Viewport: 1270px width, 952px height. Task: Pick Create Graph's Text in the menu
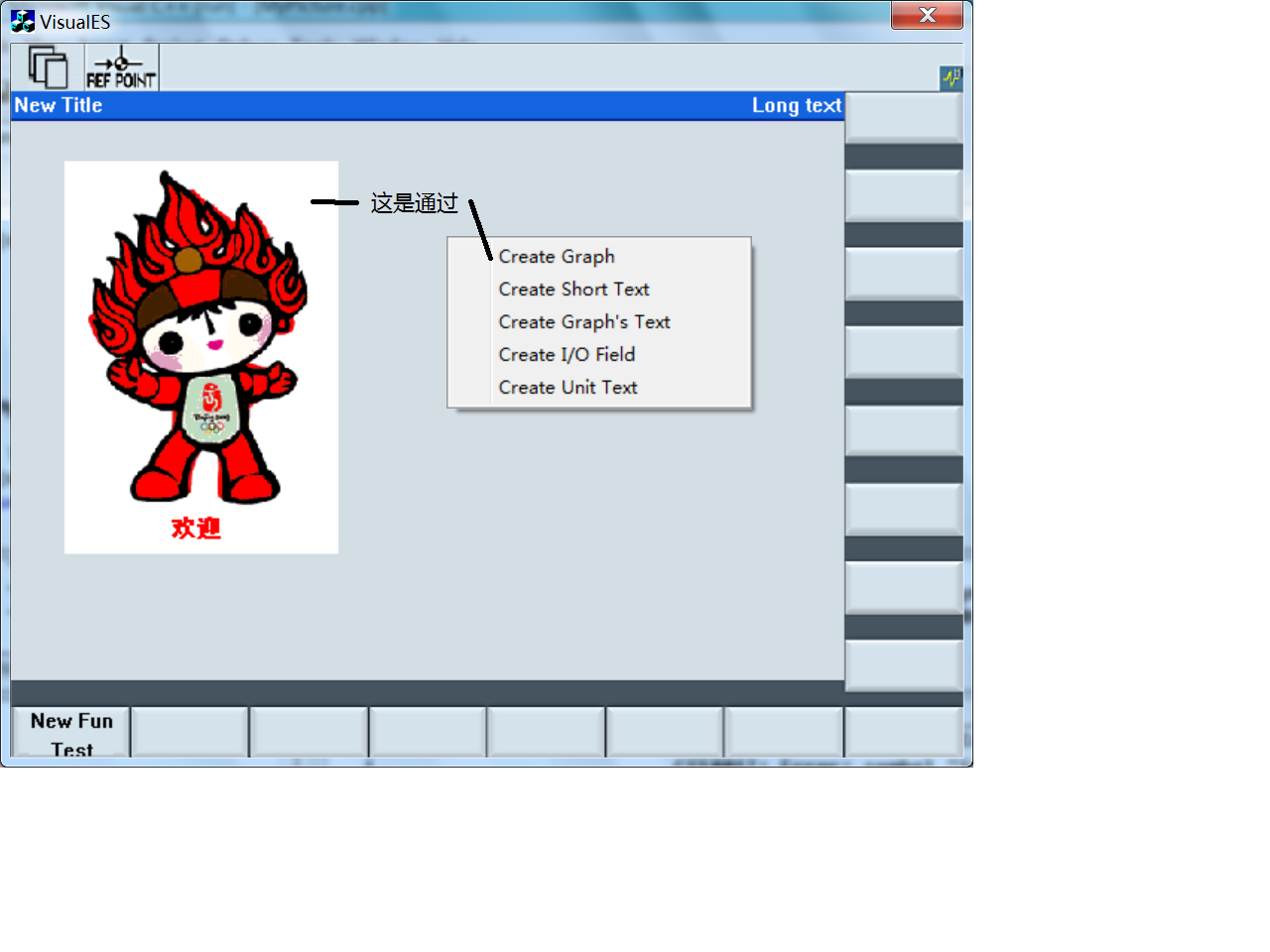[599, 321]
